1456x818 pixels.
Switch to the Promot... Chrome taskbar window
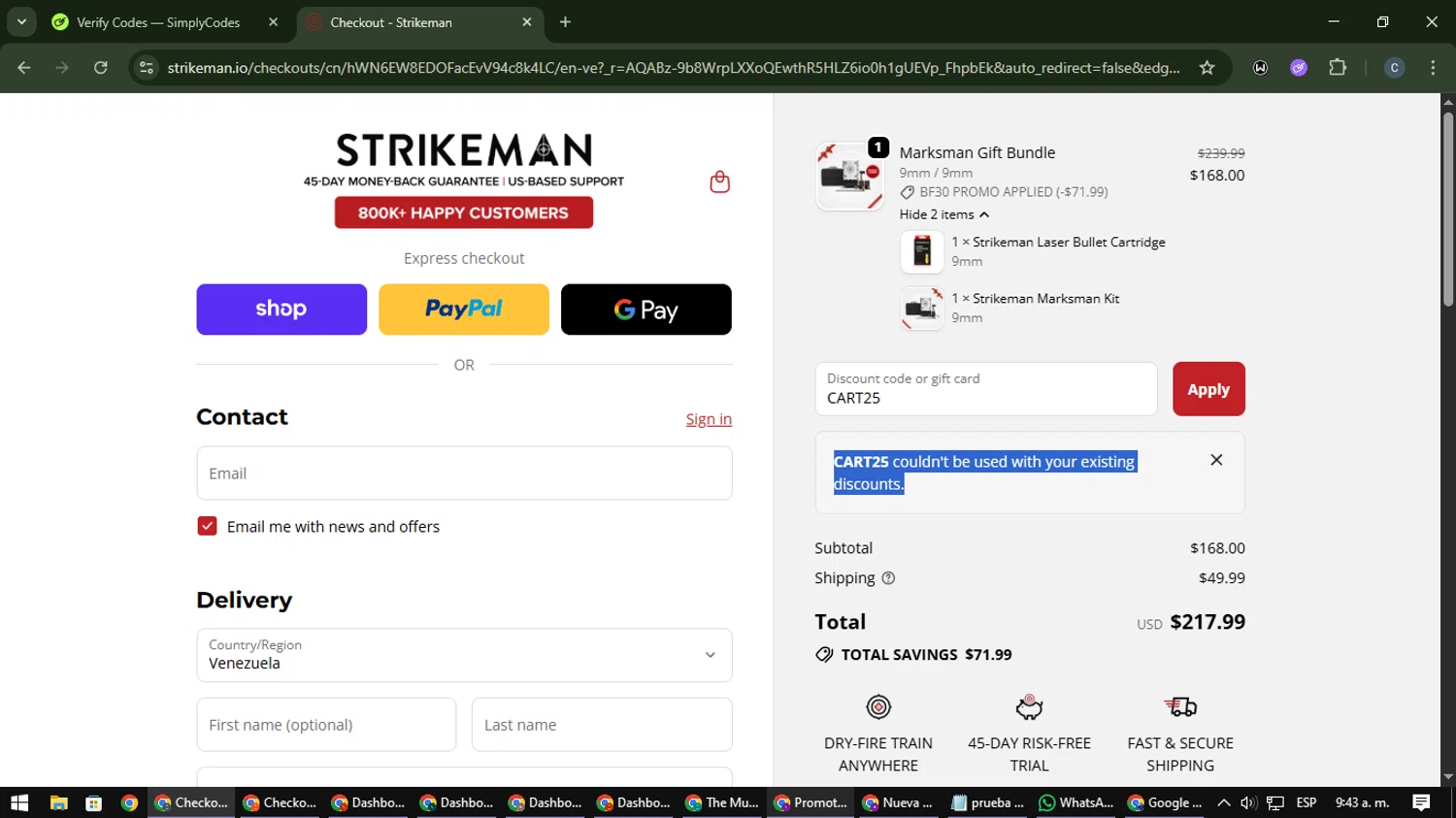[811, 802]
